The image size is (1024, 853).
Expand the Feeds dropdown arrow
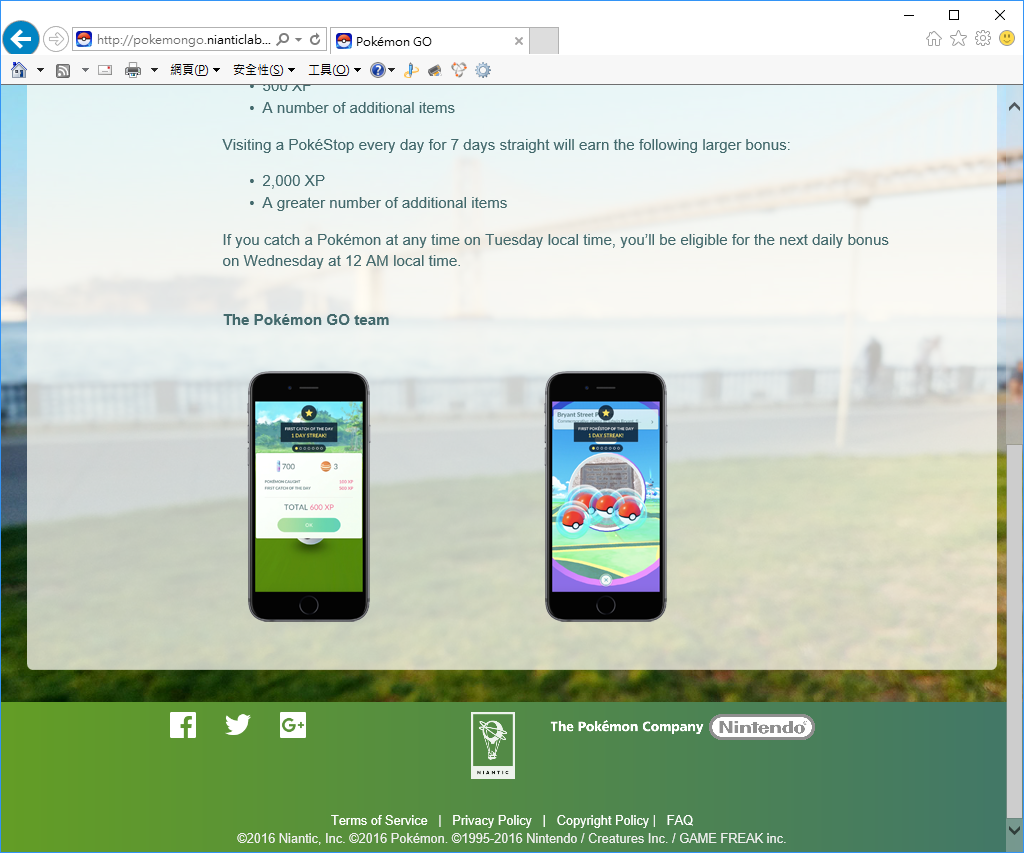click(85, 70)
